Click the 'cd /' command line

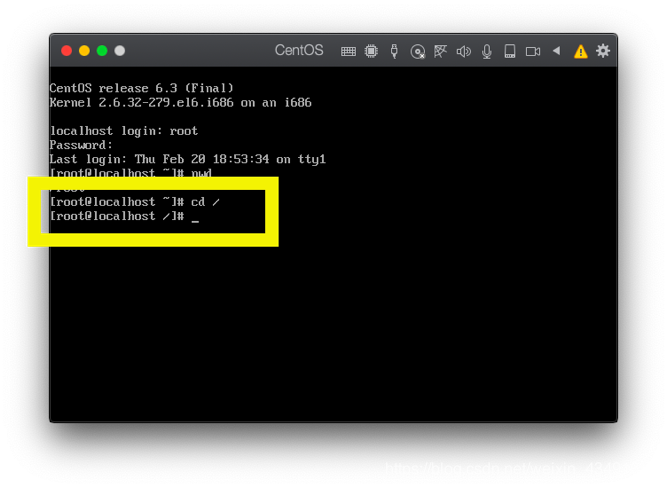pyautogui.click(x=134, y=202)
